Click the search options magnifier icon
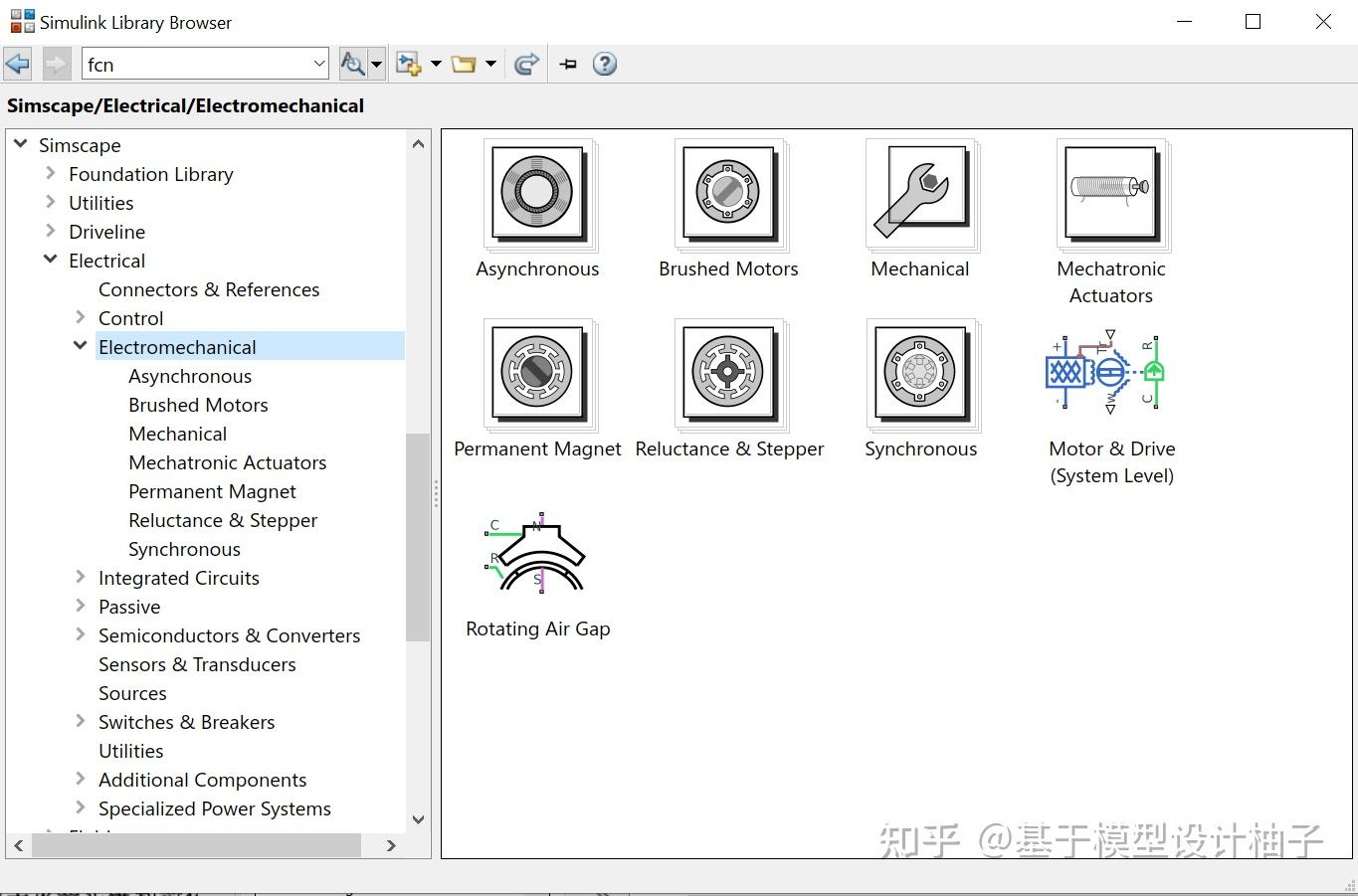This screenshot has width=1358, height=896. pos(355,63)
